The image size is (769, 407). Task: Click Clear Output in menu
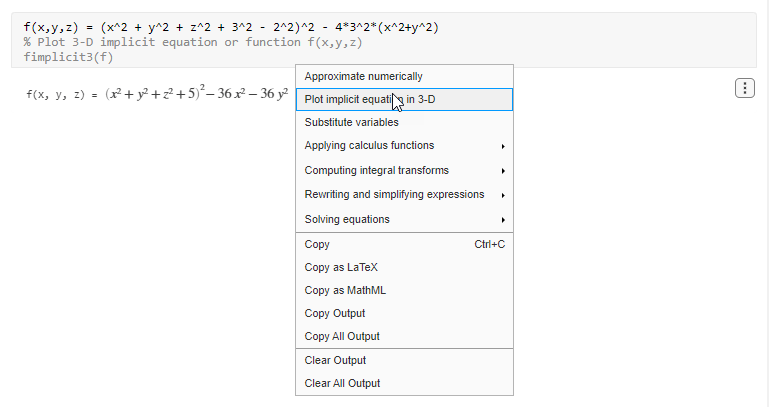[x=335, y=360]
